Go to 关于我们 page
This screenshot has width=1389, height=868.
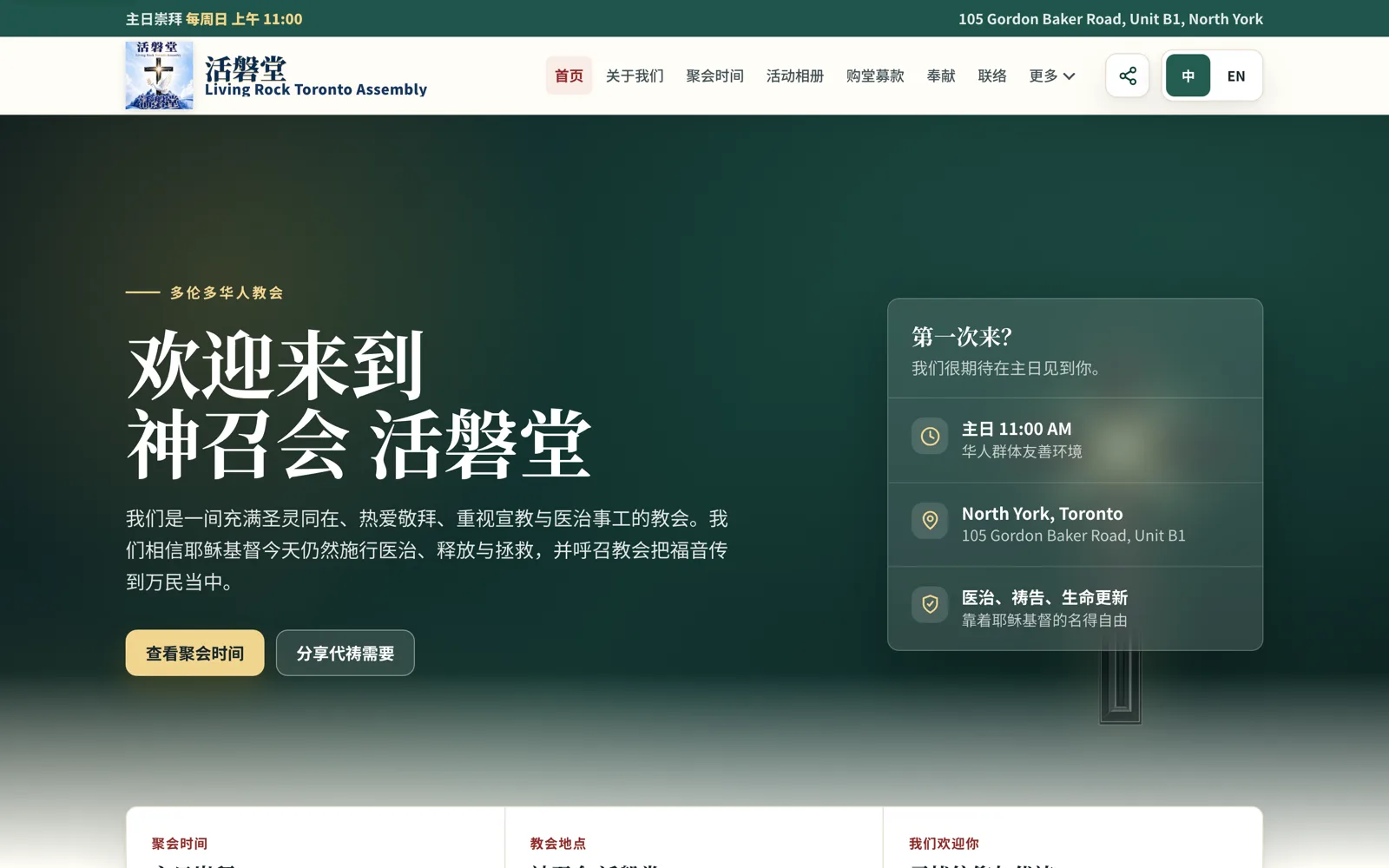tap(635, 76)
